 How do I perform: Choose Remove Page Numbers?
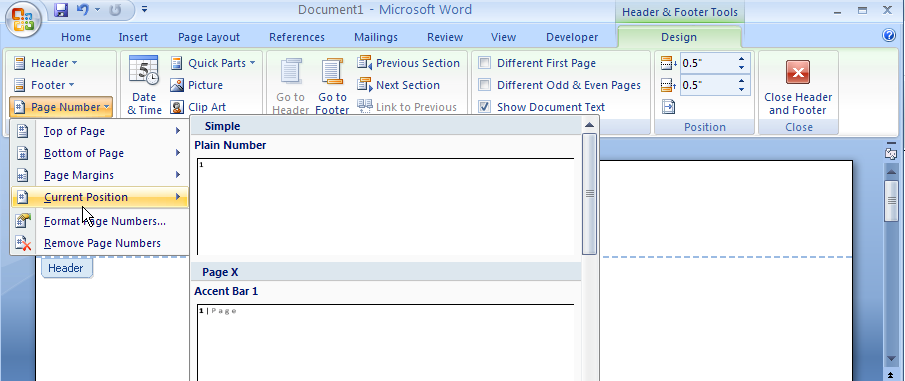100,243
